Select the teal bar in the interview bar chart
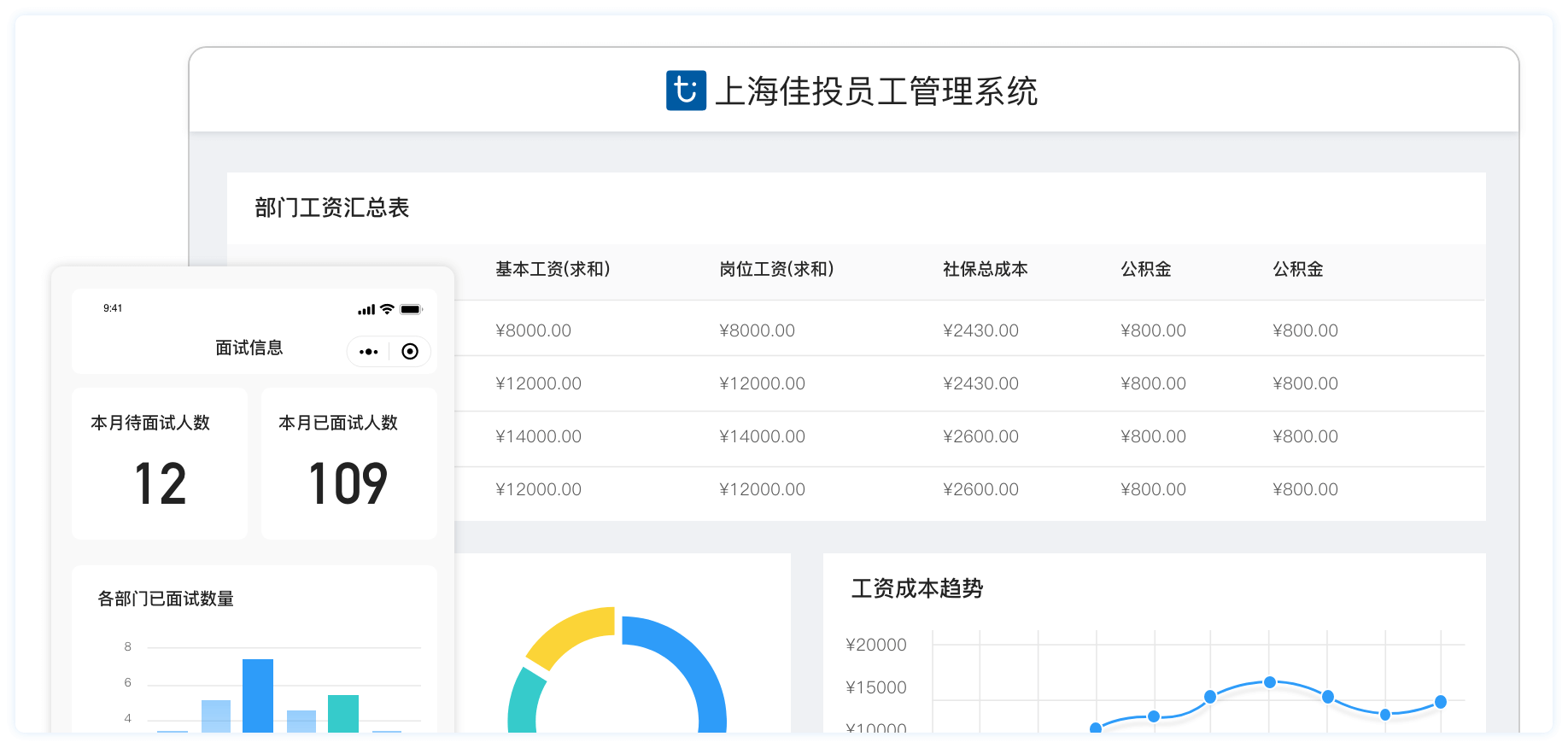This screenshot has width=1568, height=748. click(343, 714)
